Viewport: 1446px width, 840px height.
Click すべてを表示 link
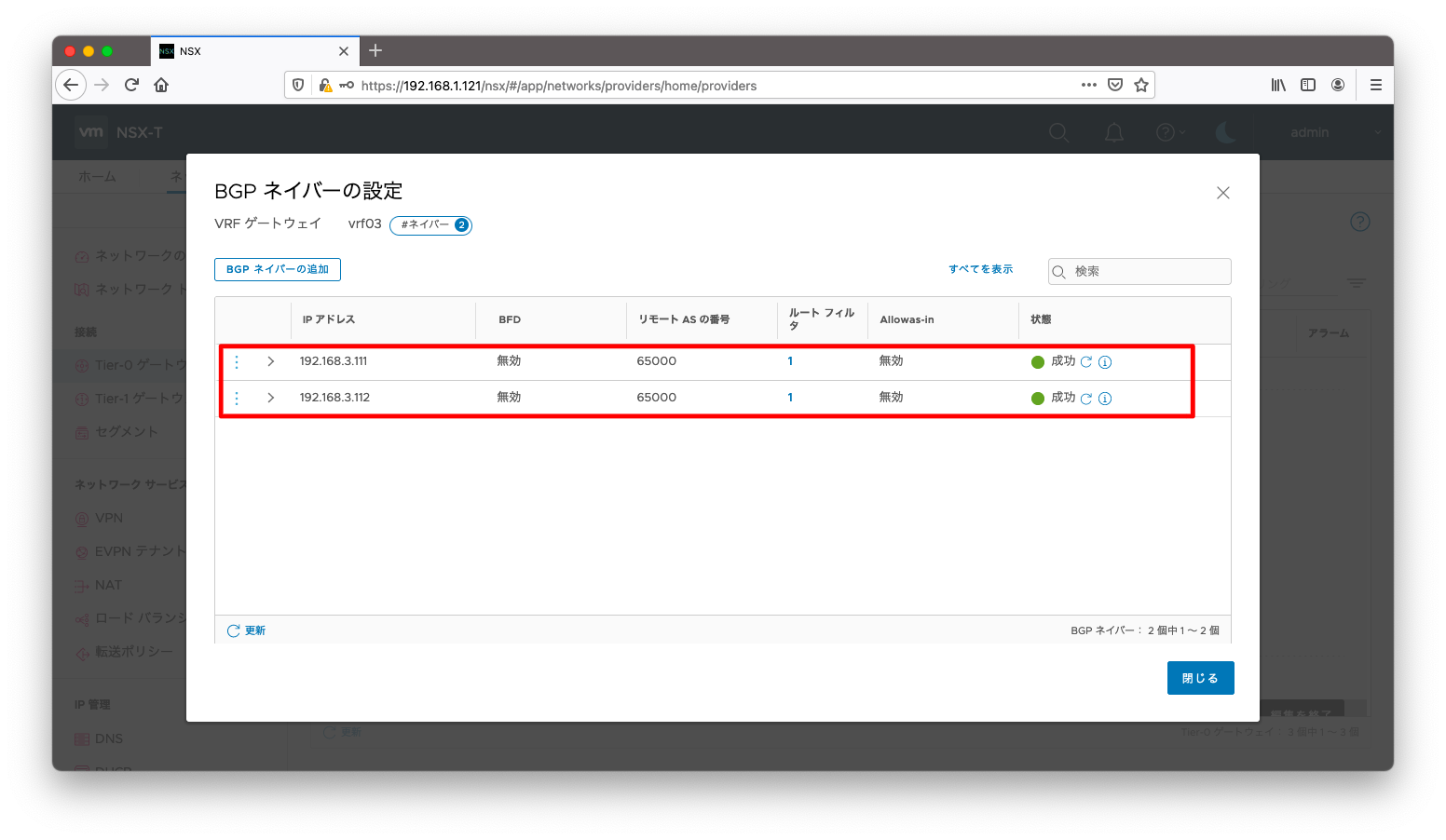pyautogui.click(x=981, y=269)
